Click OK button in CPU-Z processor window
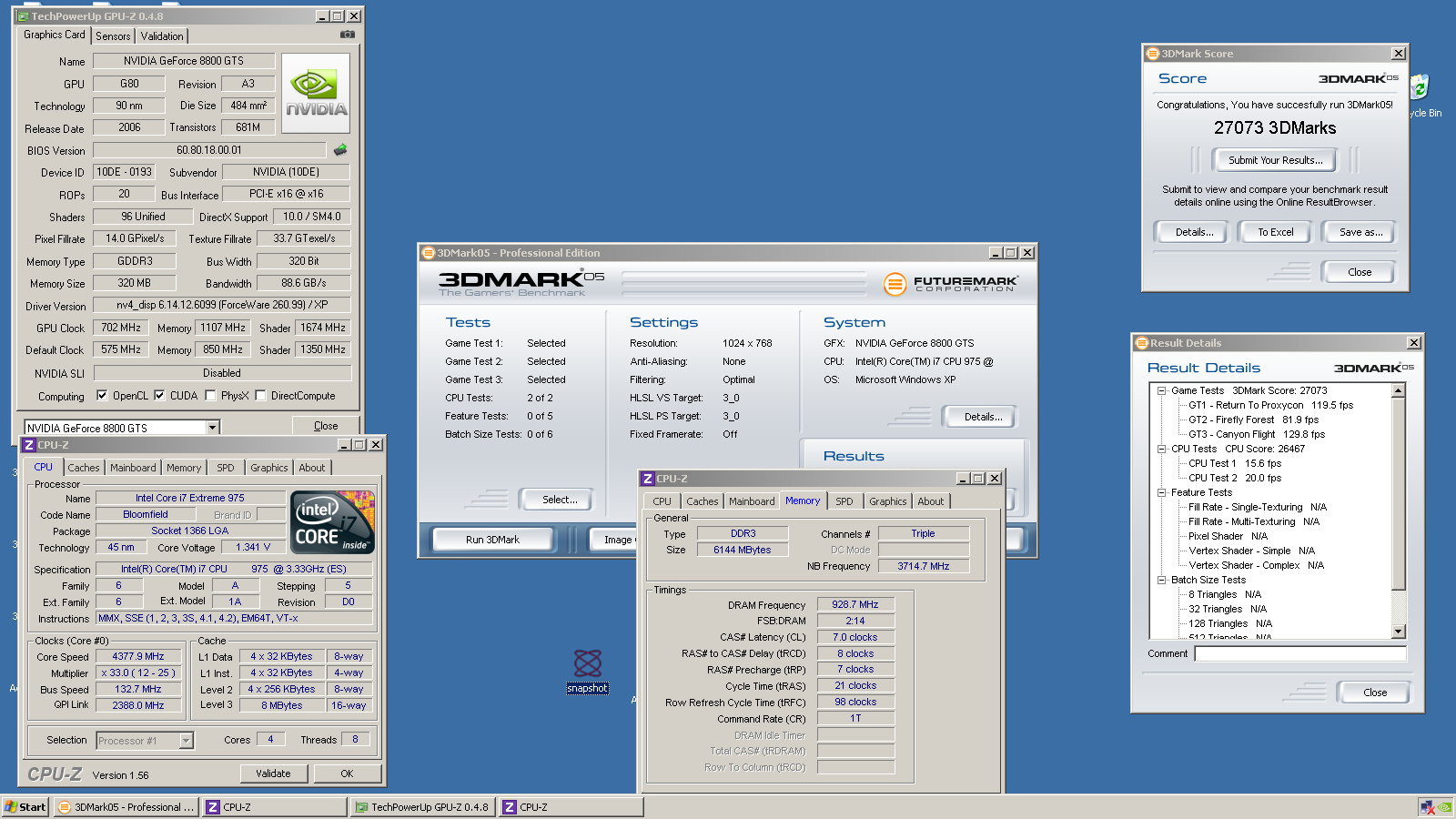Viewport: 1456px width, 819px height. click(x=347, y=773)
